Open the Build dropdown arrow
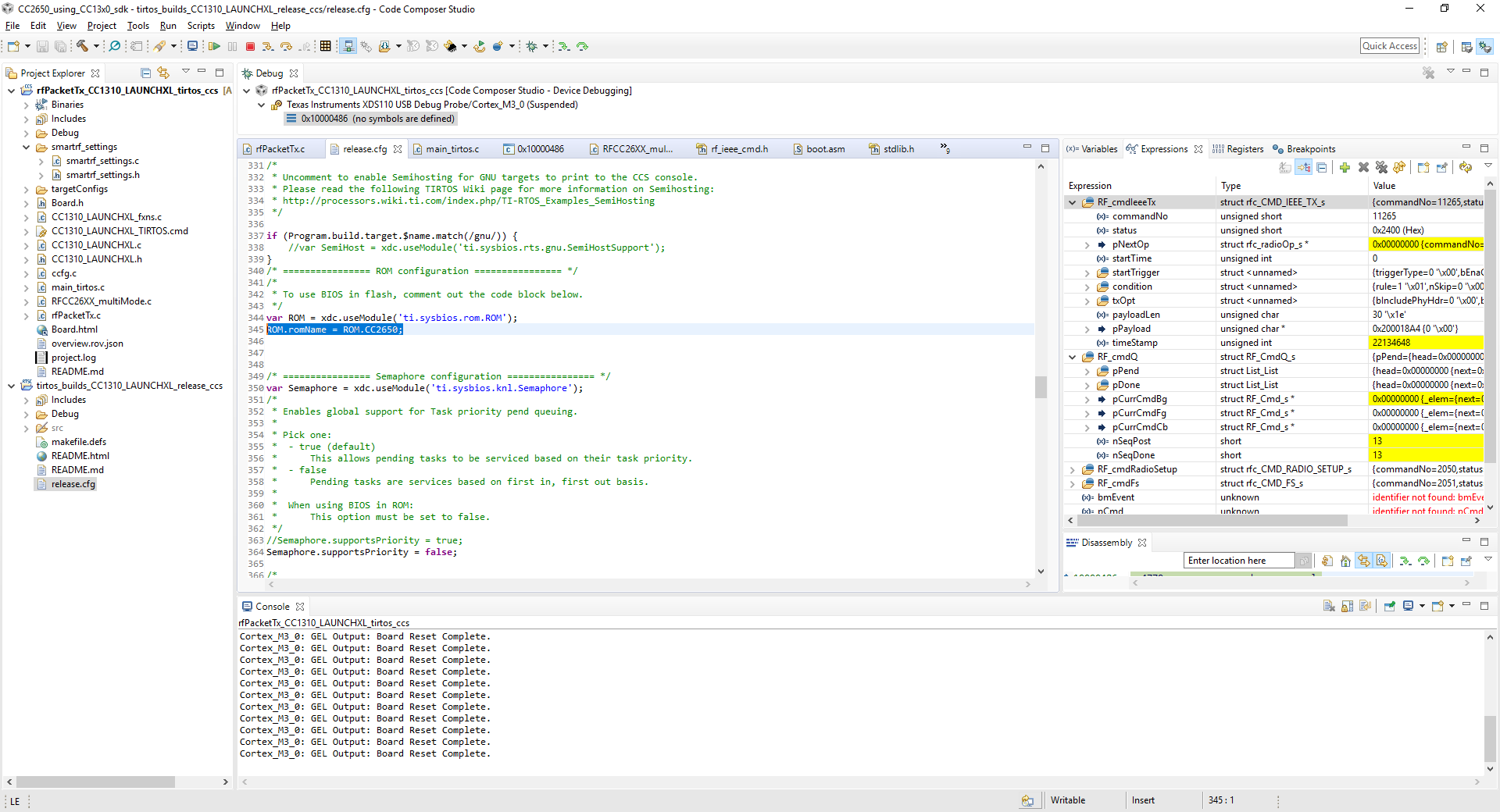Screen dimensions: 1500x812 (96, 47)
